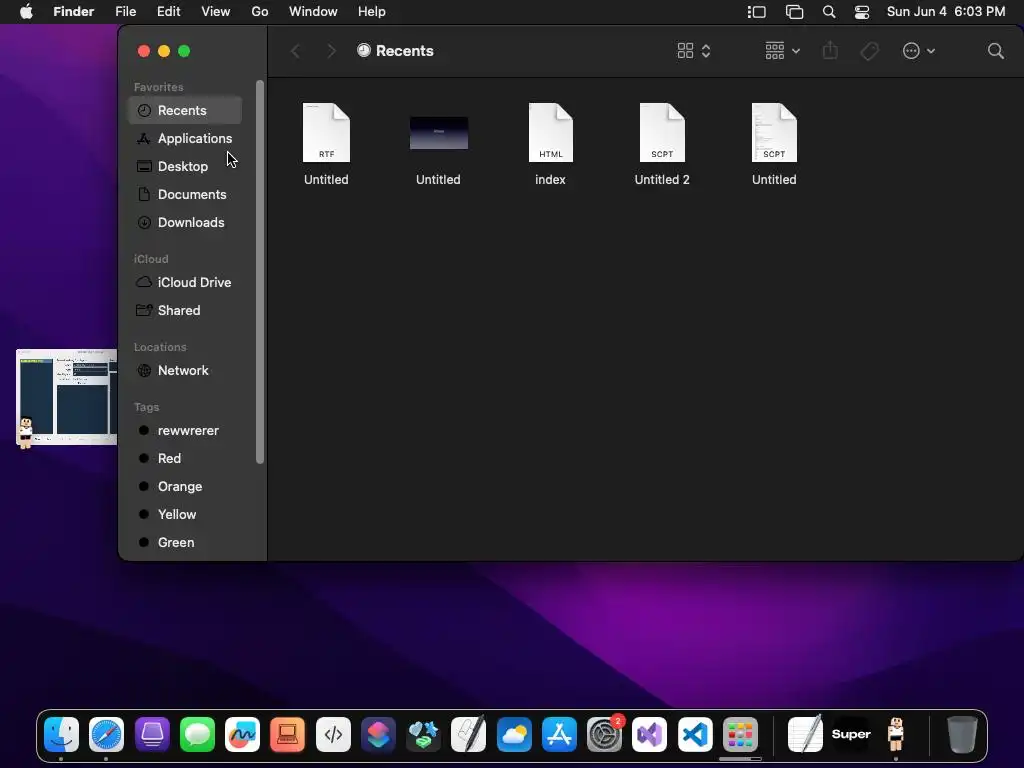
Task: Open the Window menu
Action: click(313, 12)
